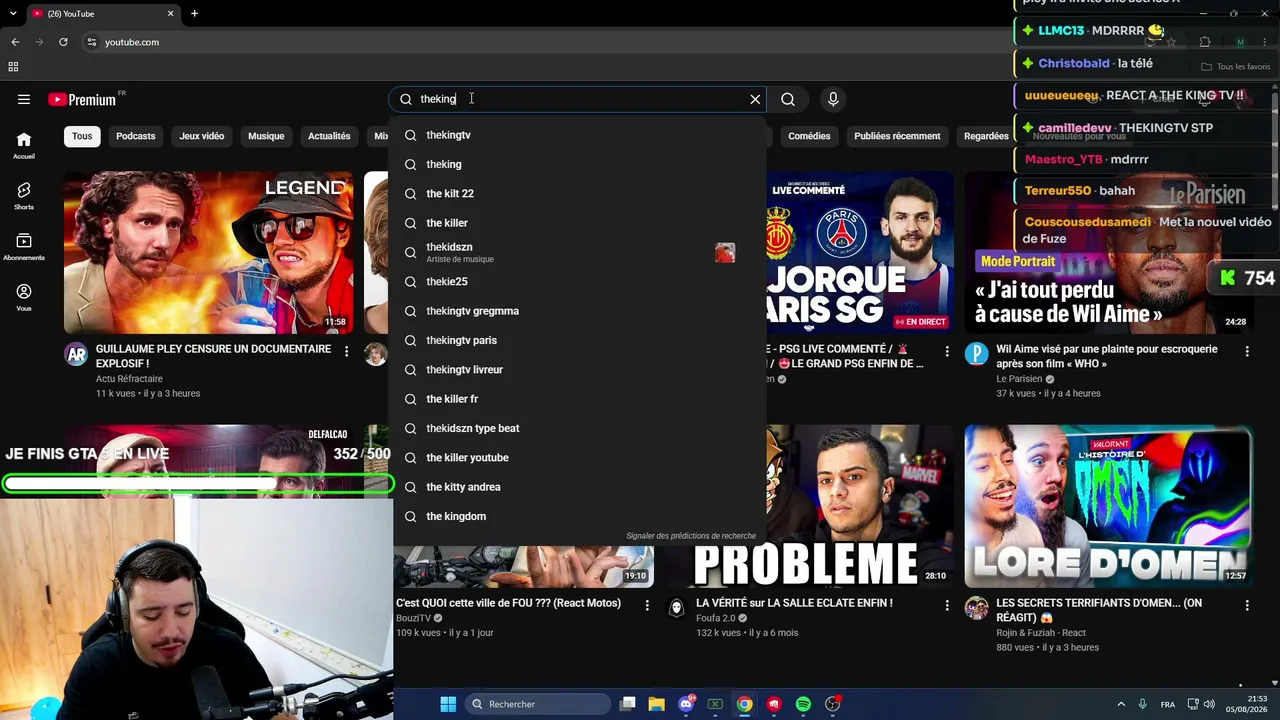Go back with the browser back arrow
This screenshot has width=1280, height=720.
click(x=15, y=42)
